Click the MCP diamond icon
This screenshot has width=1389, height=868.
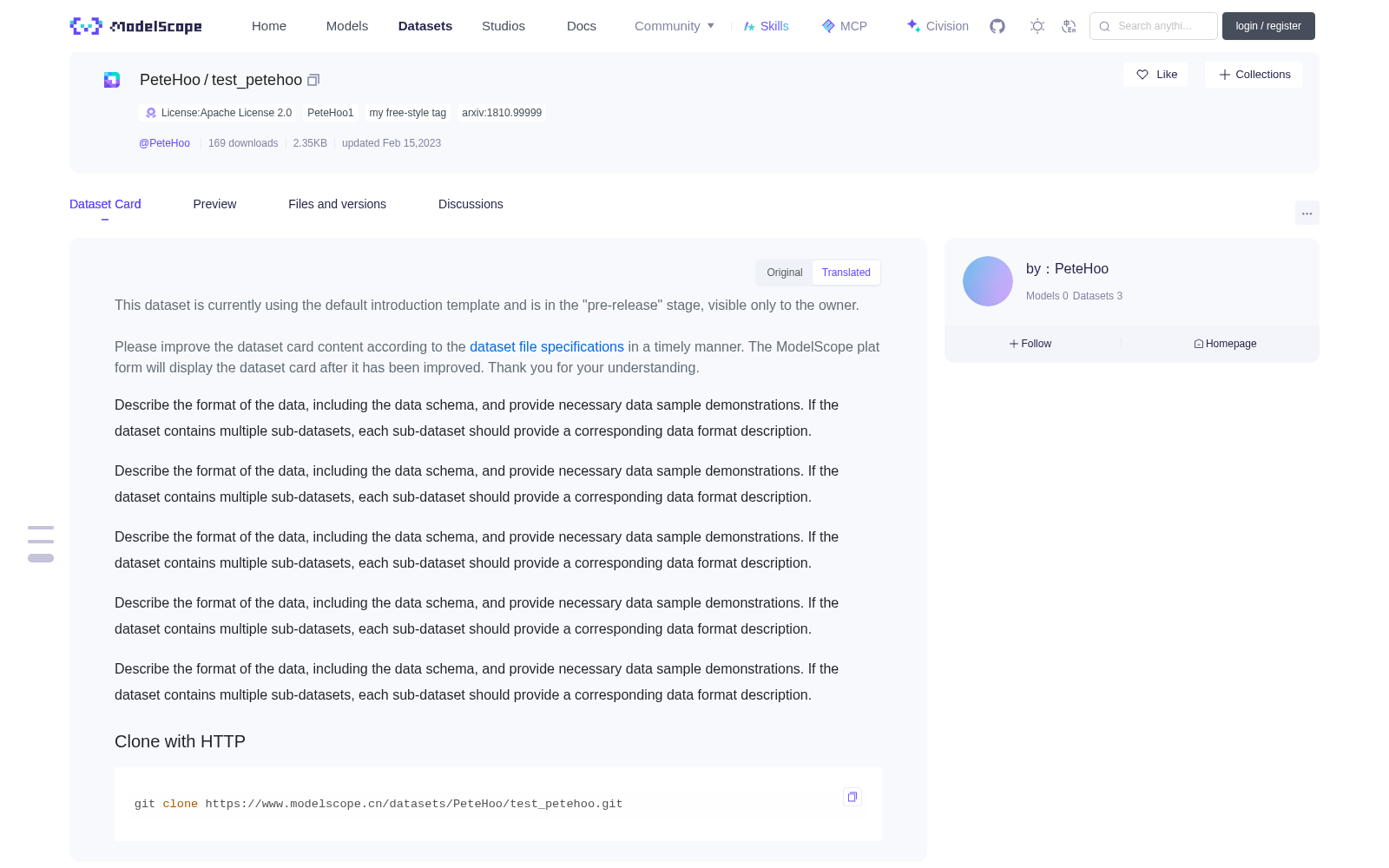[828, 26]
